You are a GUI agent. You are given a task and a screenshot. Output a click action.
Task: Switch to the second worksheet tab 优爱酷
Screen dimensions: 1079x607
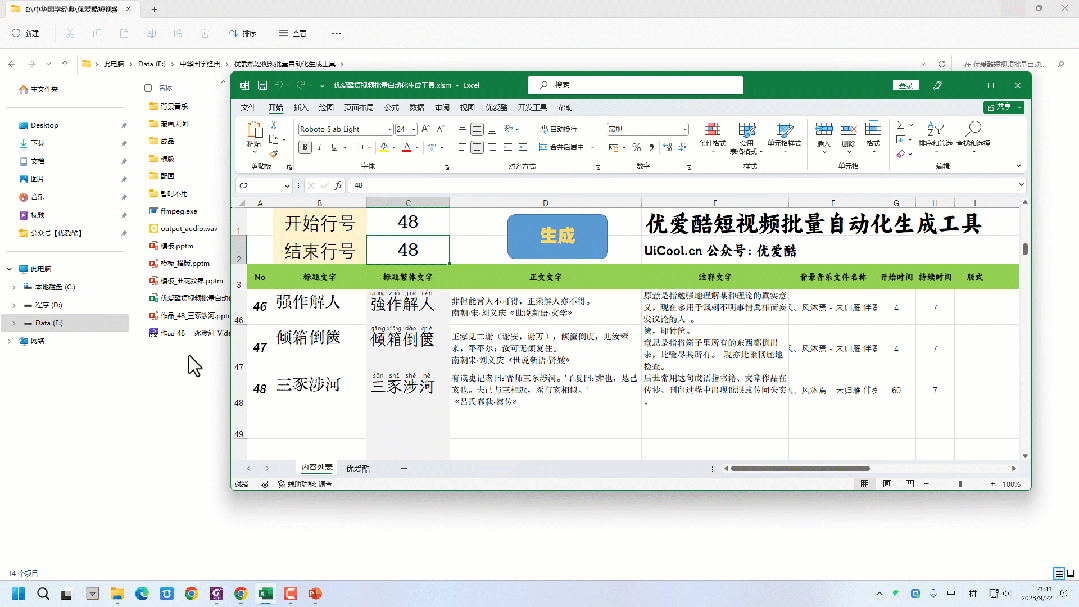click(x=357, y=468)
